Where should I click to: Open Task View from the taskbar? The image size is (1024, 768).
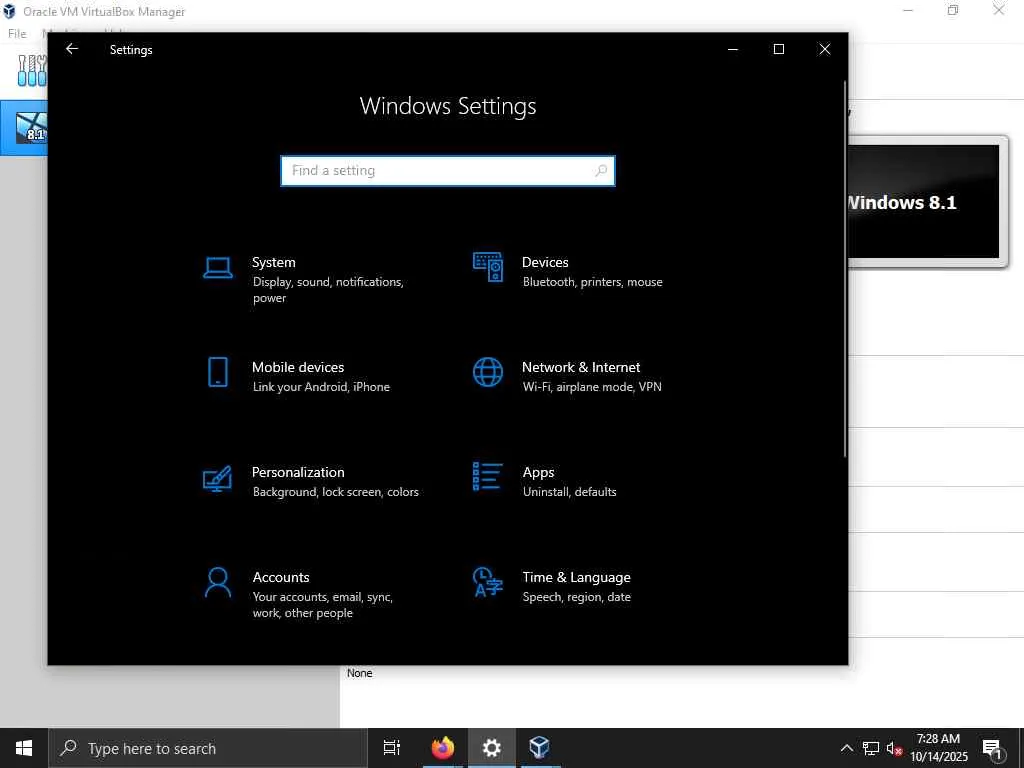pos(391,748)
